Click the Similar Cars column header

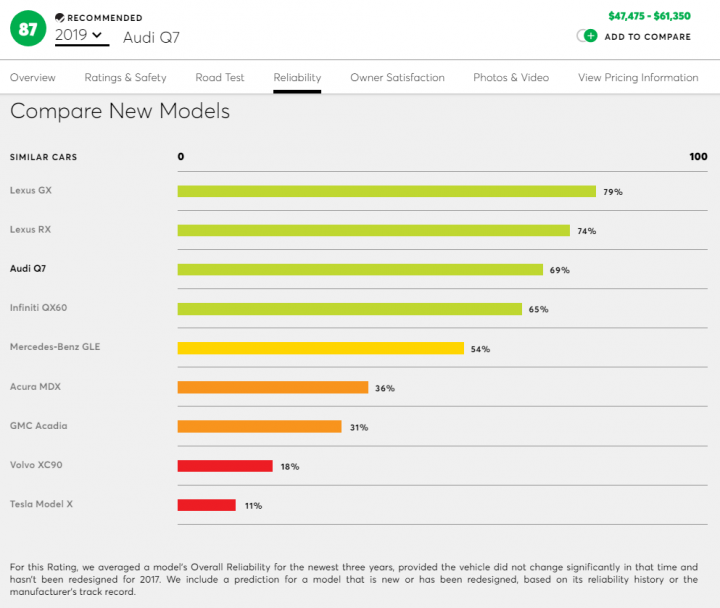[x=44, y=157]
